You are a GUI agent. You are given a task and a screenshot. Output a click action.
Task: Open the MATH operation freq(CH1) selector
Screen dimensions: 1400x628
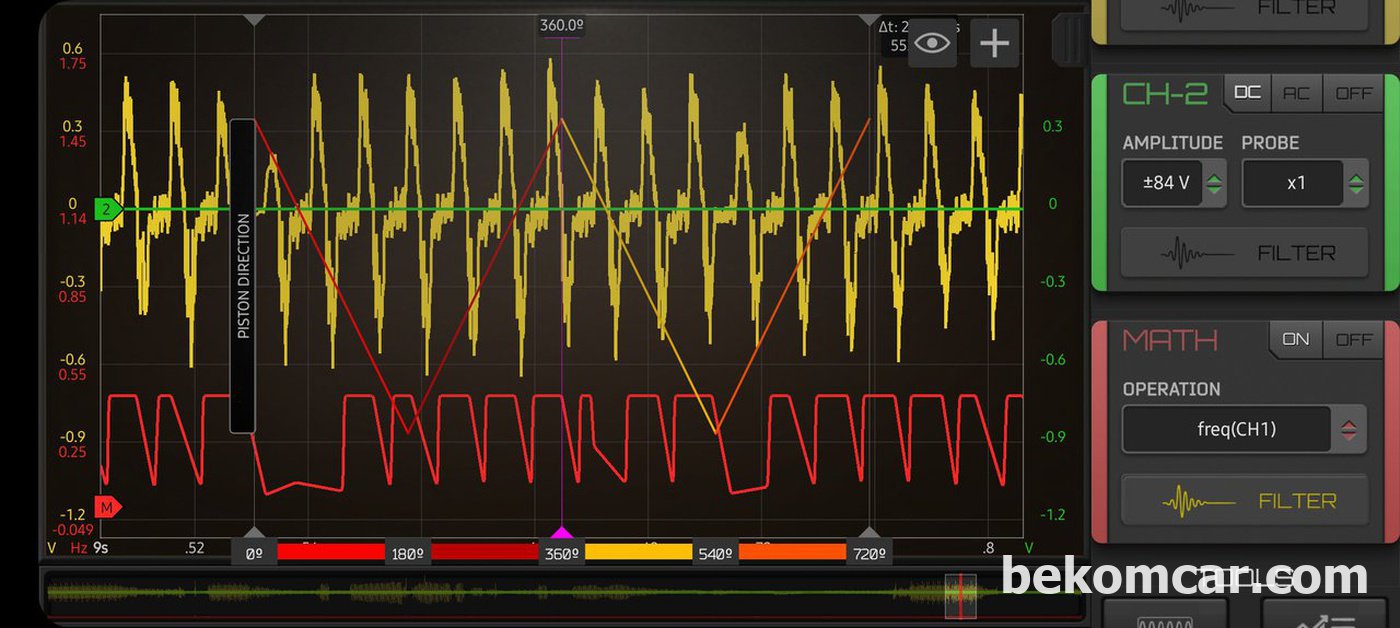click(1227, 429)
